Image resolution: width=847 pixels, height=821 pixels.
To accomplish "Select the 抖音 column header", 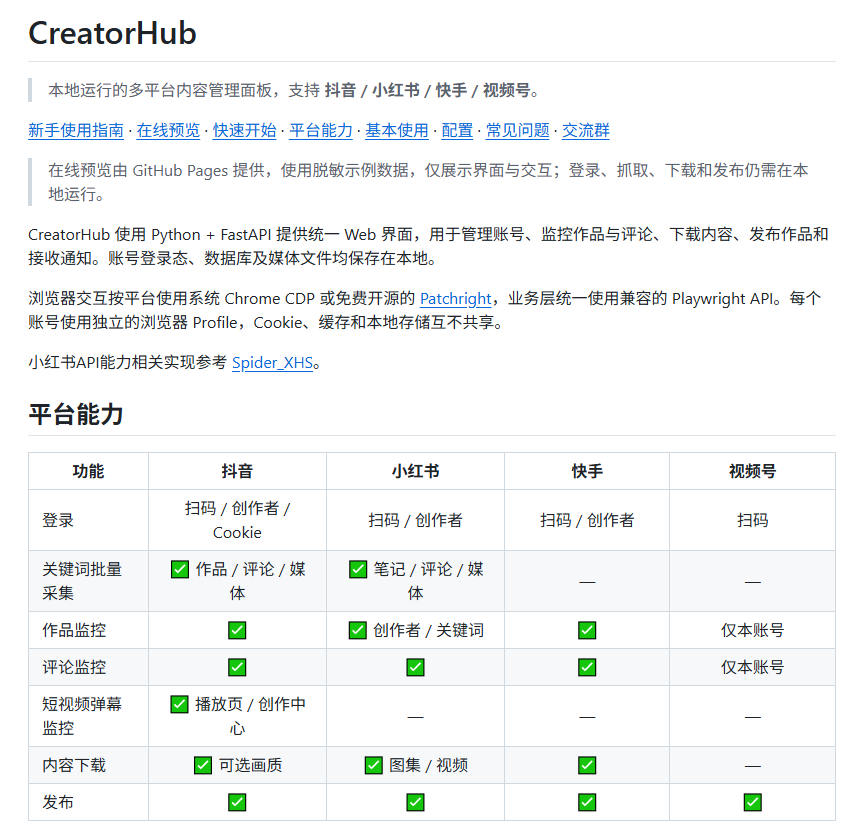I will [237, 471].
